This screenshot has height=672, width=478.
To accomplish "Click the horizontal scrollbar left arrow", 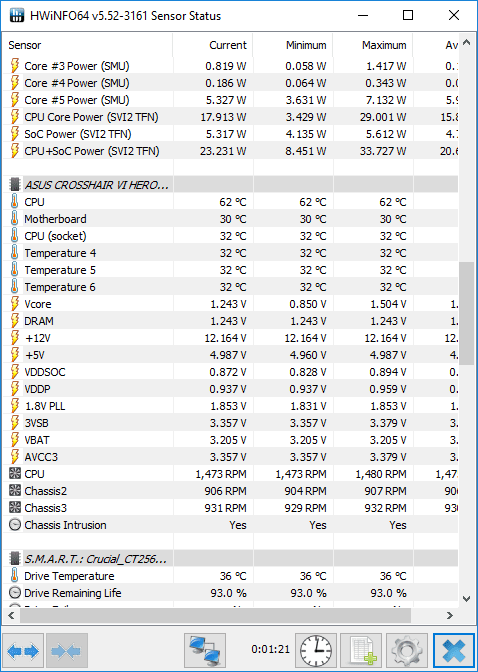I will (x=11, y=616).
